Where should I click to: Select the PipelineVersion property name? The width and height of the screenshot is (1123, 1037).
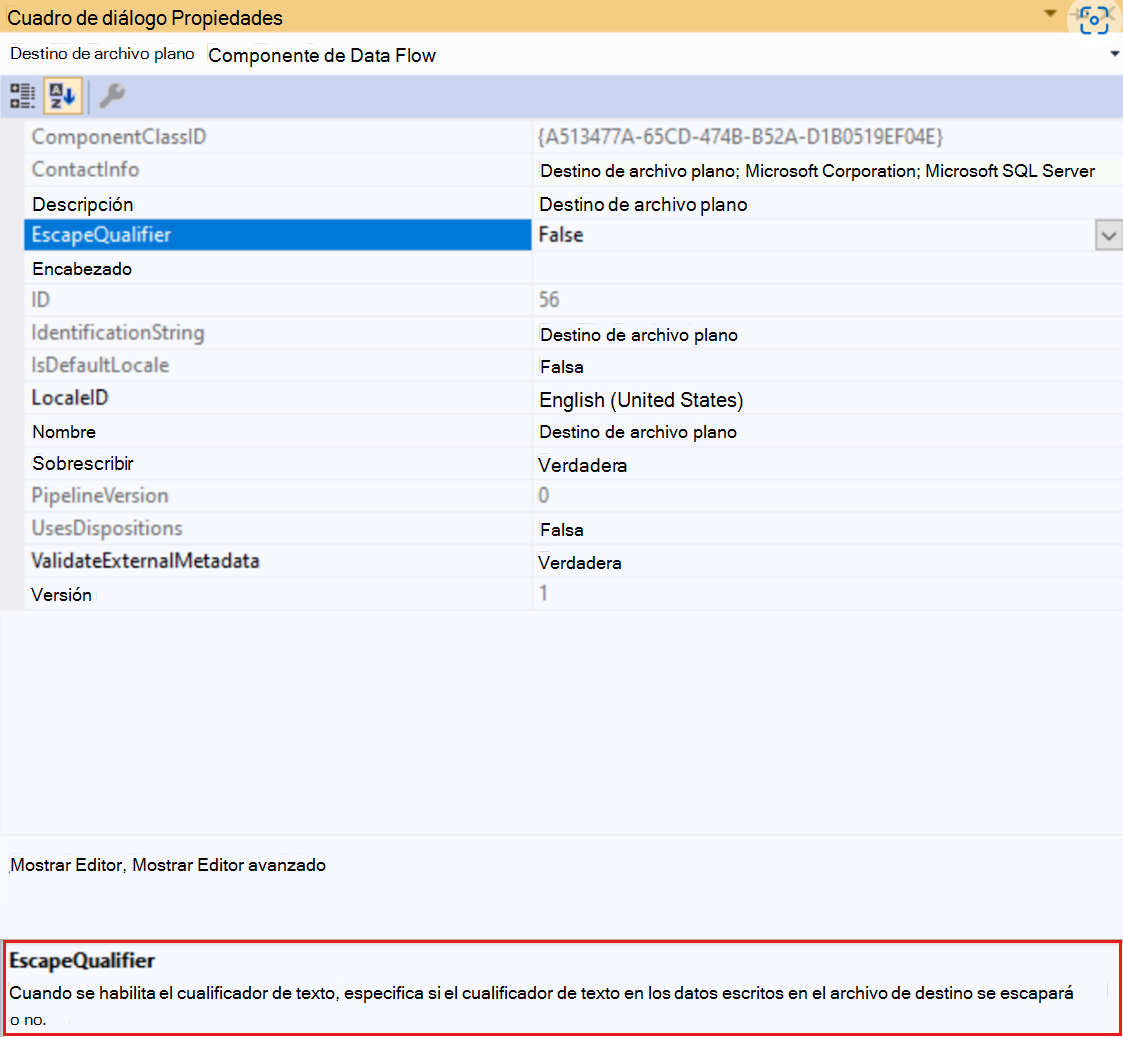100,496
